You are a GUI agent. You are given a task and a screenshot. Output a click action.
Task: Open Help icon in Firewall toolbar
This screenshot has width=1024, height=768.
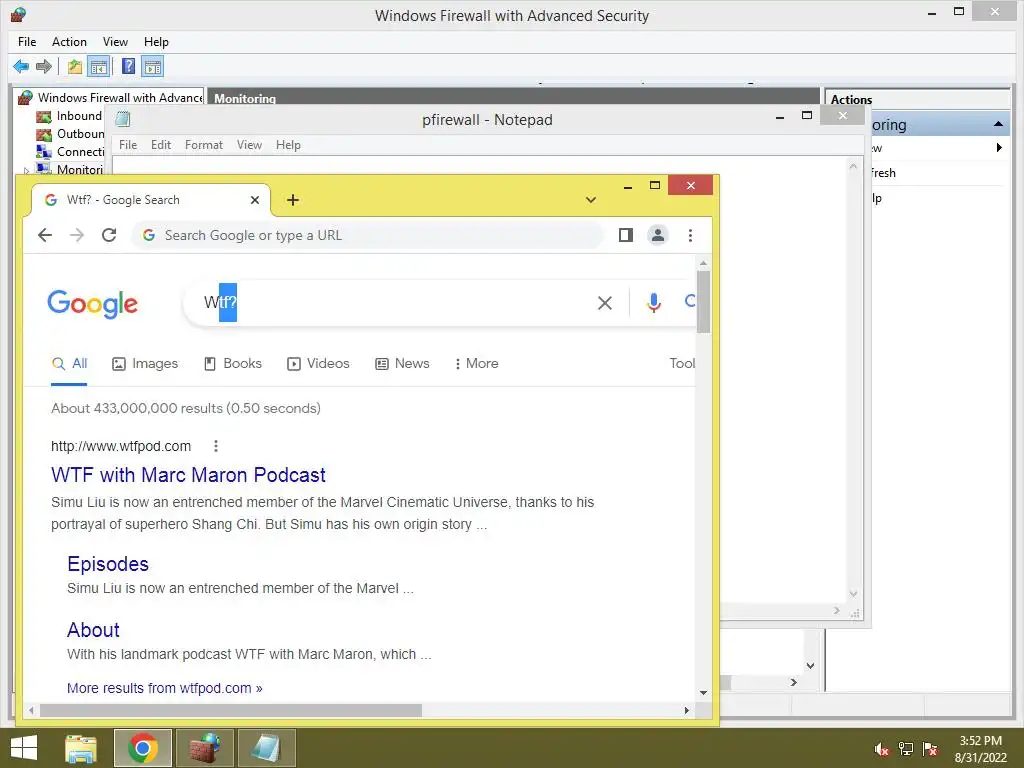tap(129, 66)
